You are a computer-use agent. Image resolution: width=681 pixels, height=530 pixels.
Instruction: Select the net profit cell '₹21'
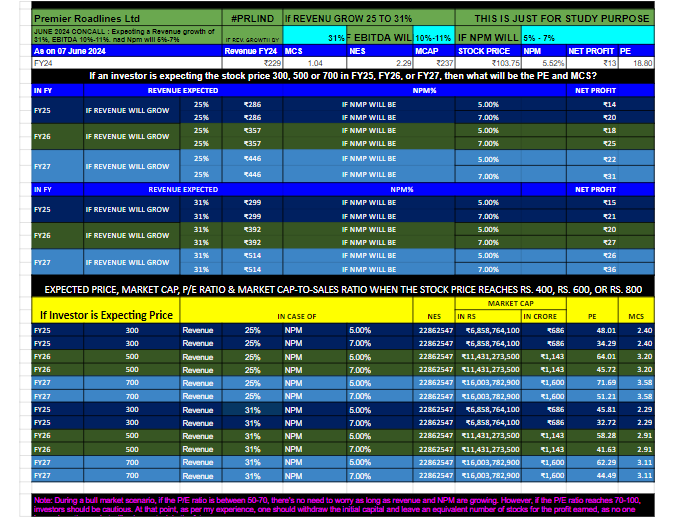click(610, 216)
